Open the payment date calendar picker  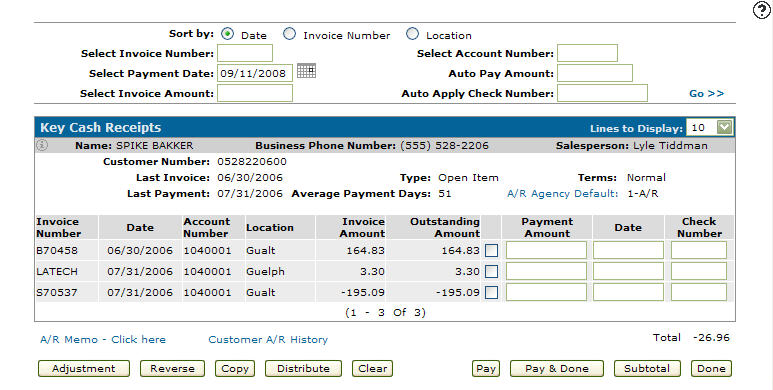pyautogui.click(x=306, y=71)
